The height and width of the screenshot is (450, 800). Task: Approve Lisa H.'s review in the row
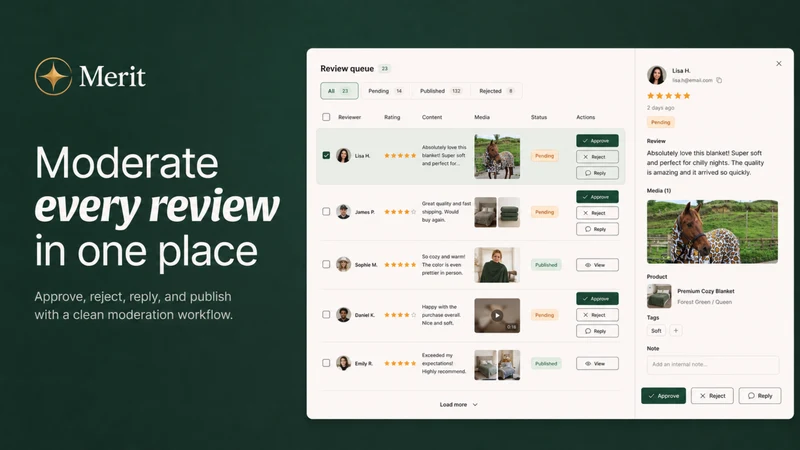pyautogui.click(x=597, y=141)
